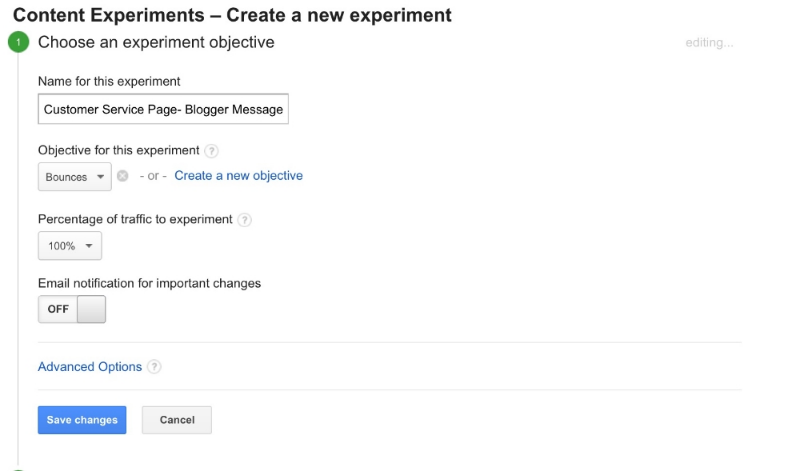This screenshot has width=800, height=471.
Task: Click the Objective for this experiment label
Action: [118, 151]
